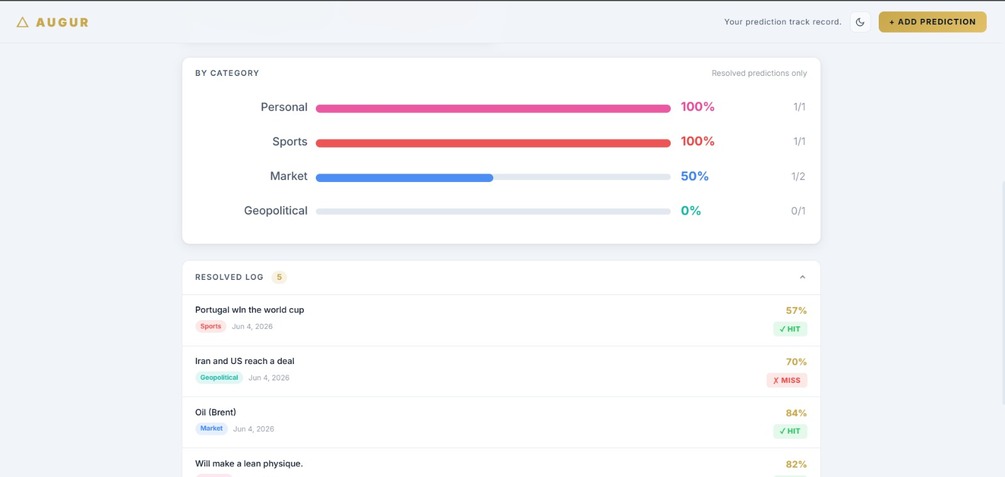Image resolution: width=1005 pixels, height=477 pixels.
Task: Click the HIT badge for Portugal prediction
Action: point(790,329)
